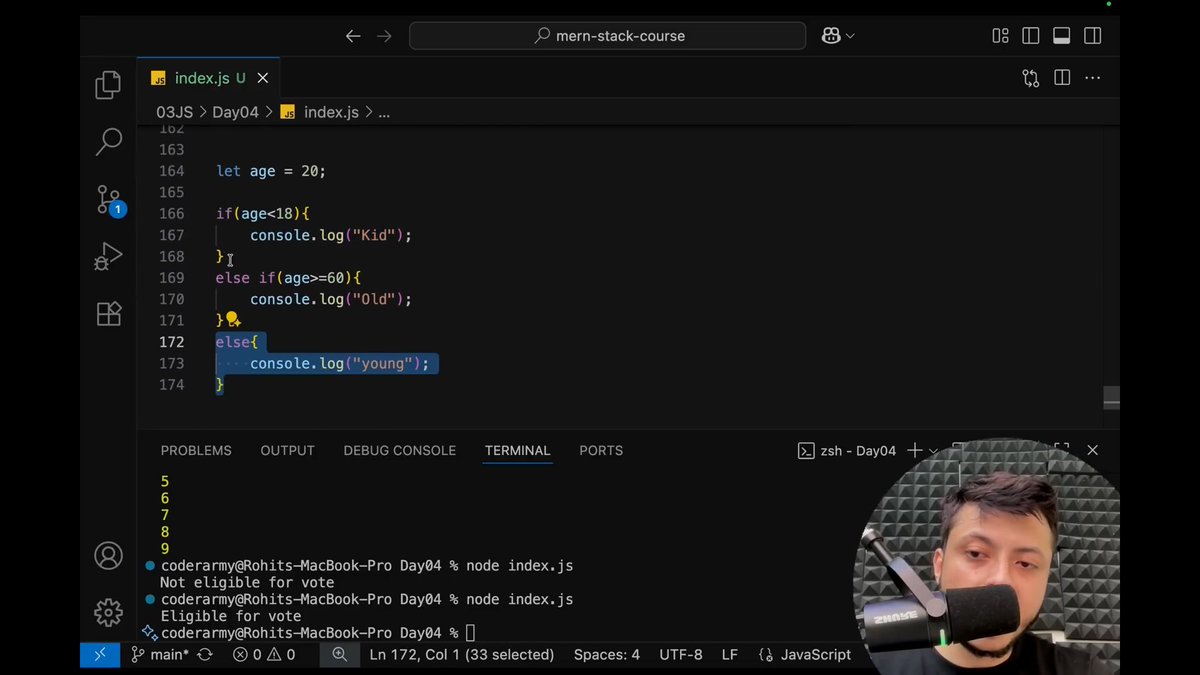Open the Copilot chat icon

coord(831,36)
